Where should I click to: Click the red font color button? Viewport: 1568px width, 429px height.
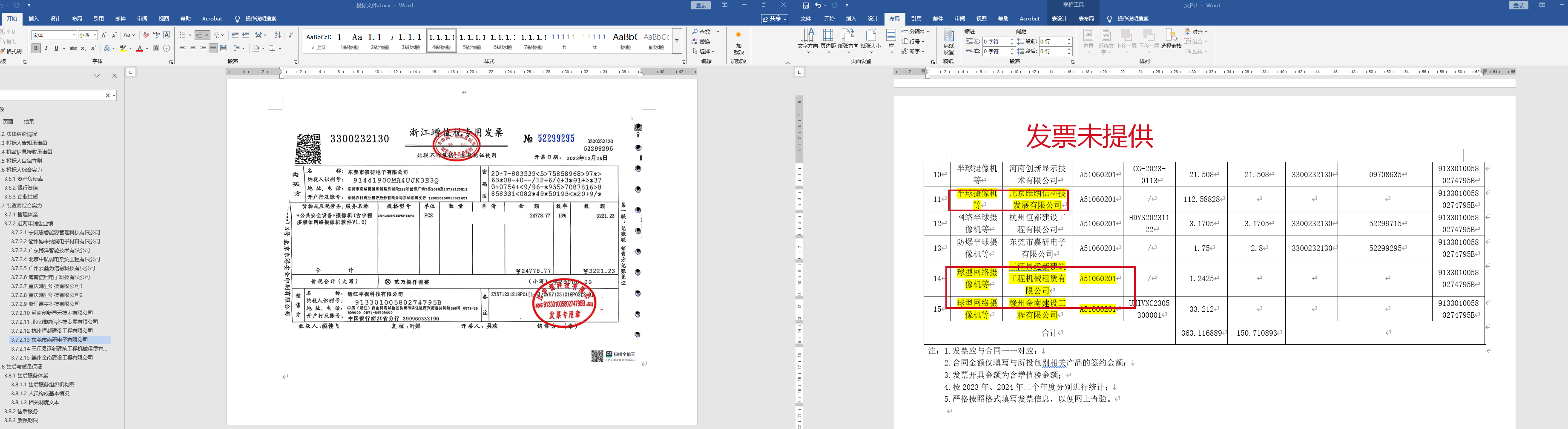pos(140,48)
